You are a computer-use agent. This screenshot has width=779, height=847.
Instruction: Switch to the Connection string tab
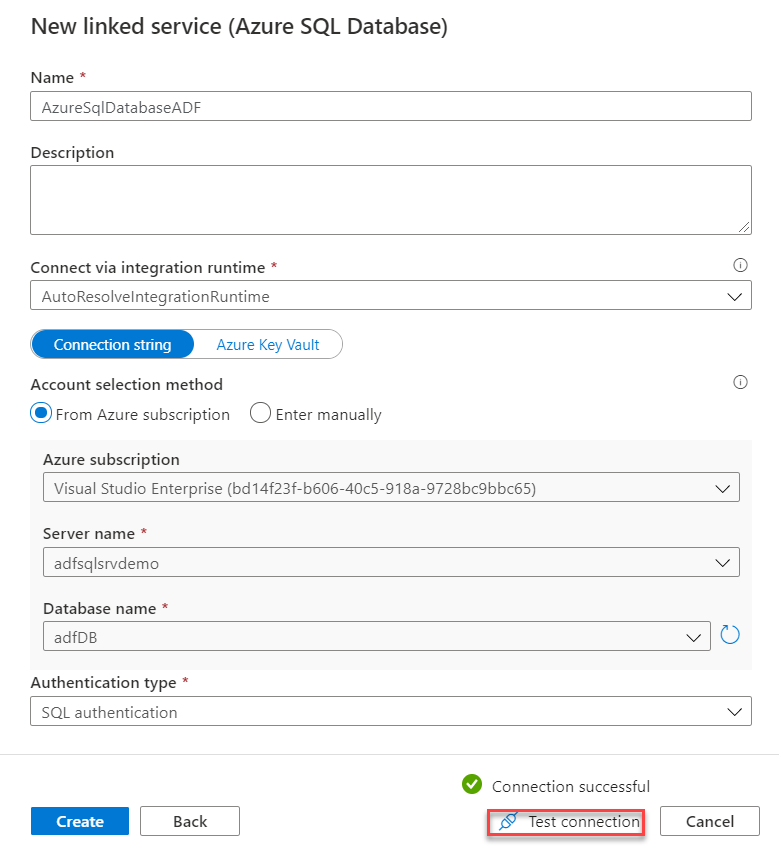pos(112,344)
